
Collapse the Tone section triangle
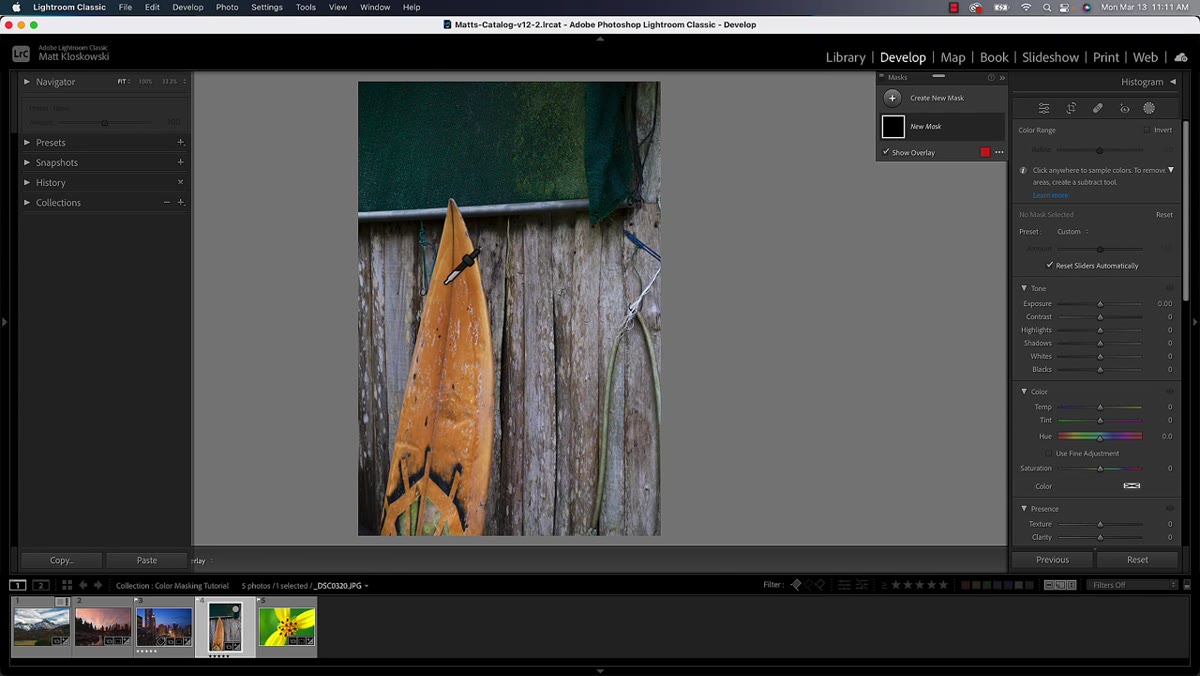1024,288
